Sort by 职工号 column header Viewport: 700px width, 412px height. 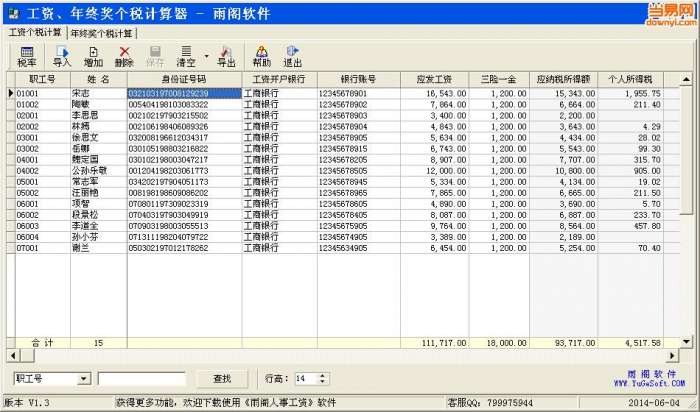[43, 79]
